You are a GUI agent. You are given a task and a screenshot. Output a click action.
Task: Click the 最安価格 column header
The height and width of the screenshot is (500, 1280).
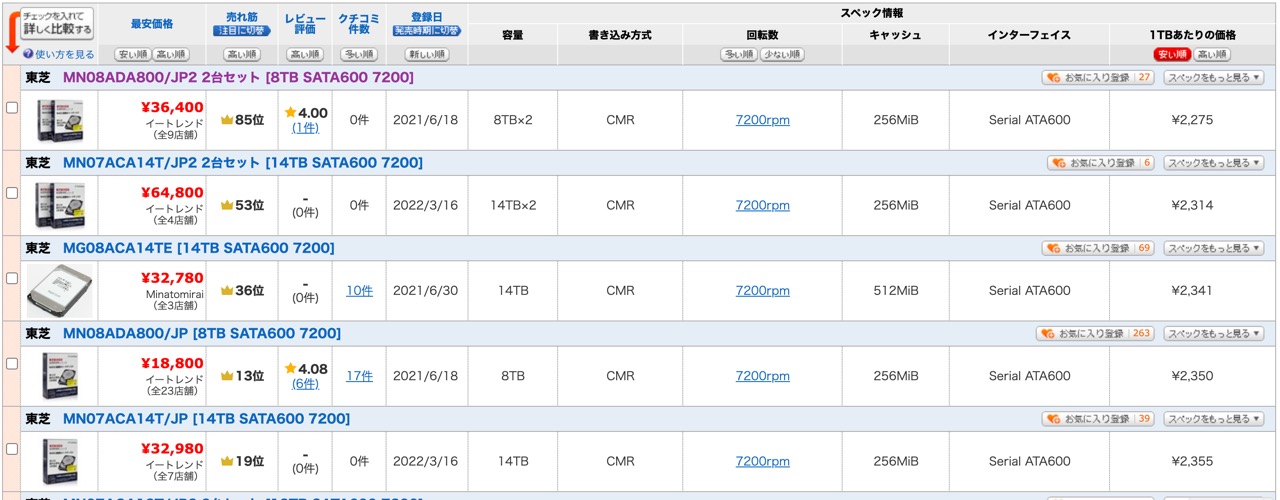pos(152,23)
